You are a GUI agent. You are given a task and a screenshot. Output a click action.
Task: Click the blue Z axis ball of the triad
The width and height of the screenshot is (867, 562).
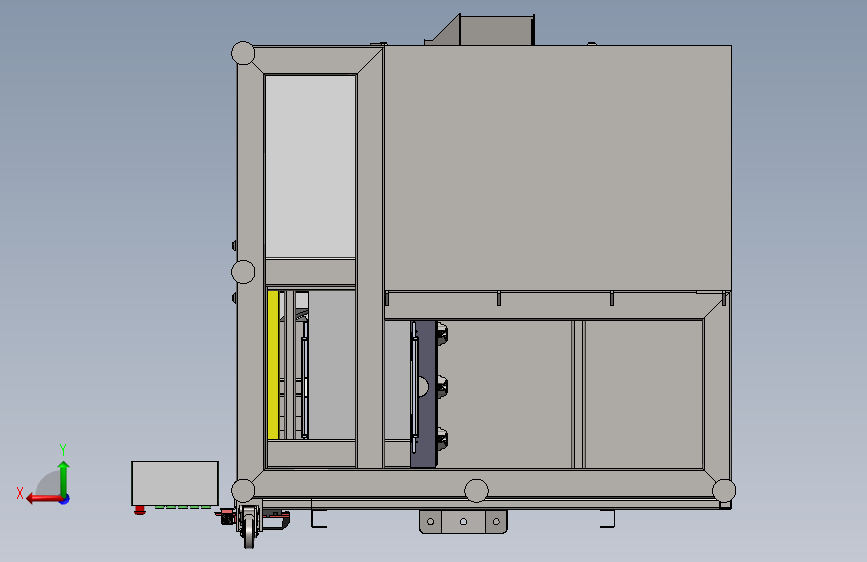tap(65, 499)
